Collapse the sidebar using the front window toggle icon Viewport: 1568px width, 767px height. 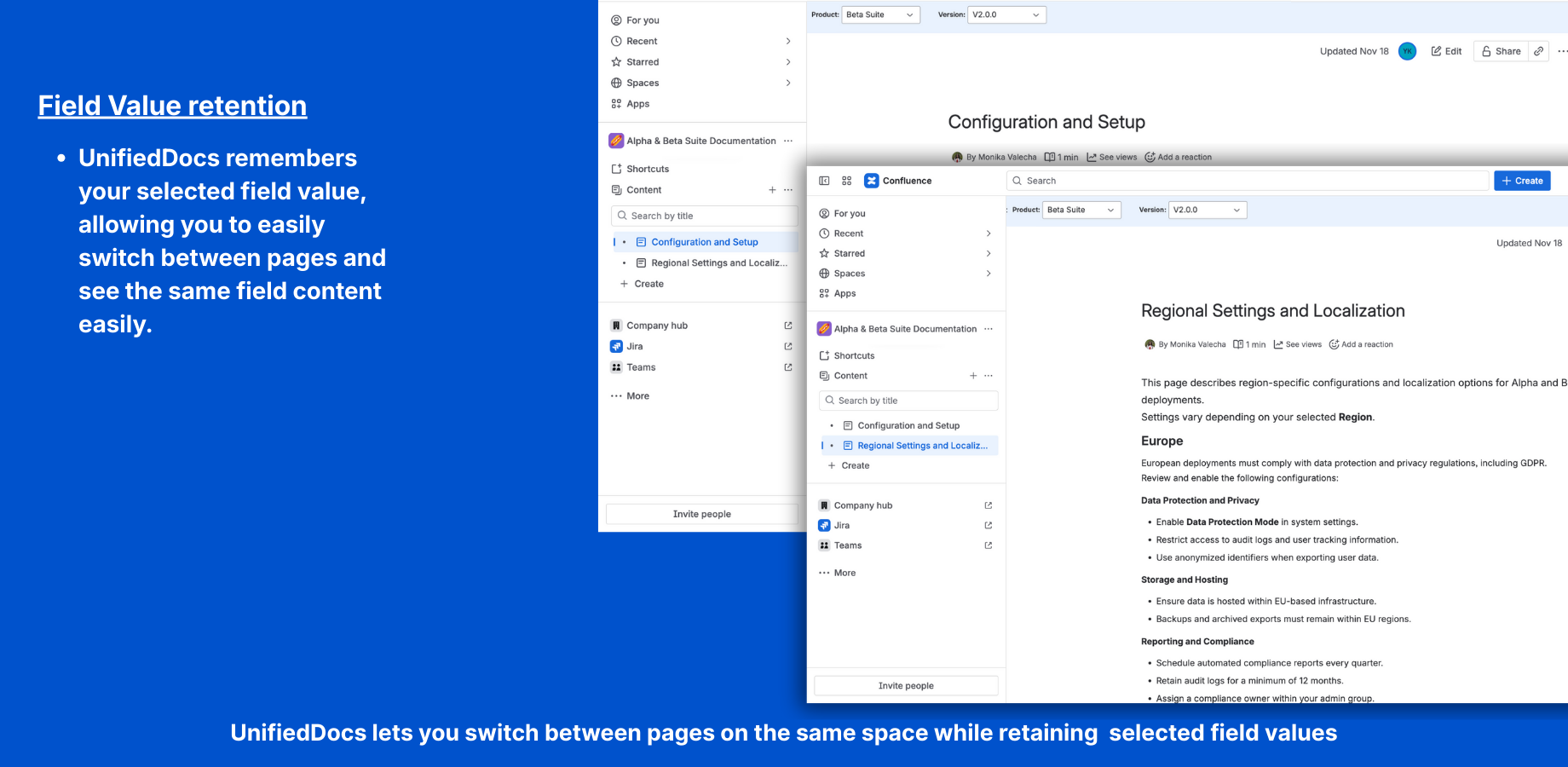click(x=824, y=181)
